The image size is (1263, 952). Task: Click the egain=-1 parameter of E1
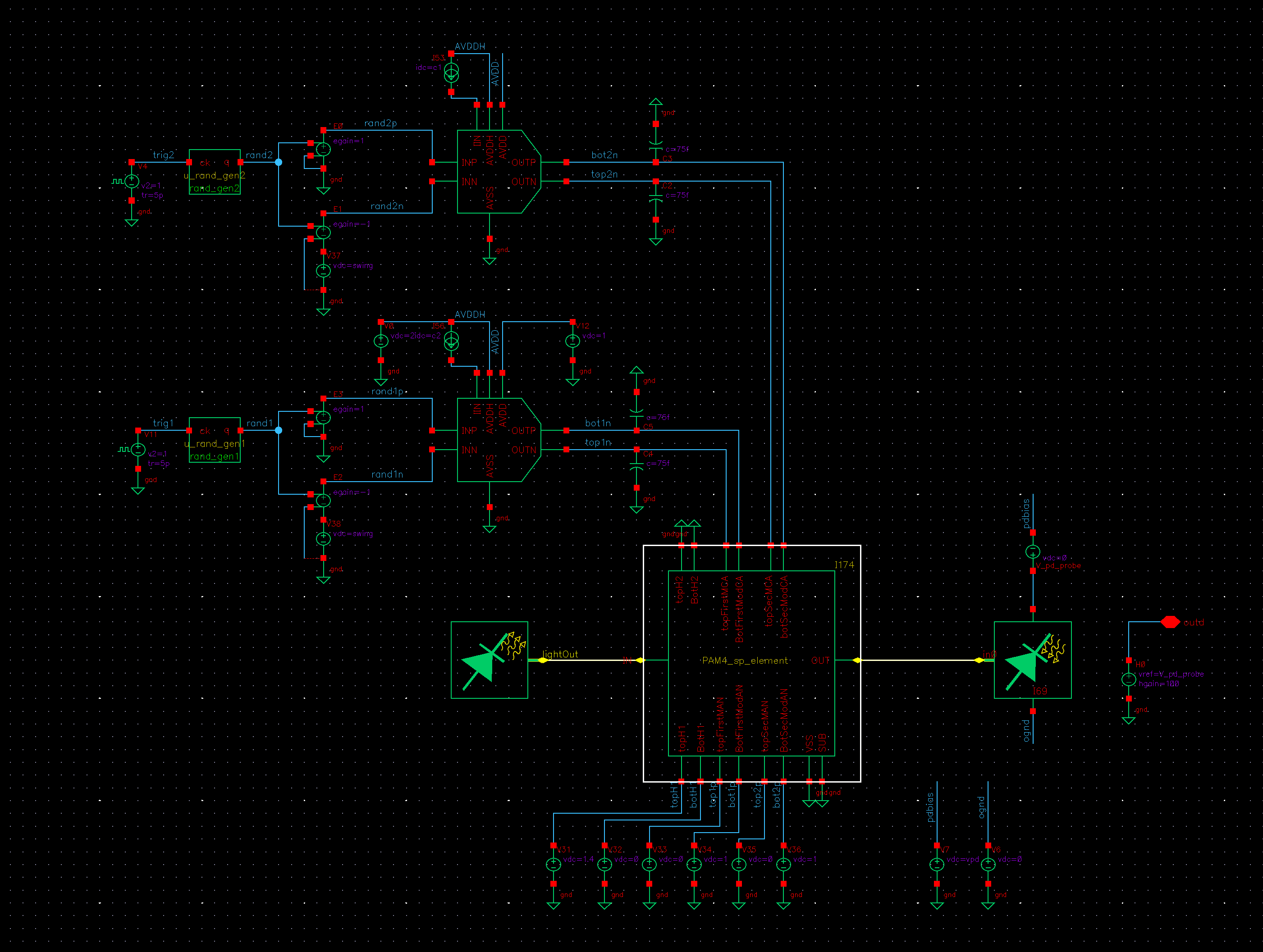click(352, 224)
